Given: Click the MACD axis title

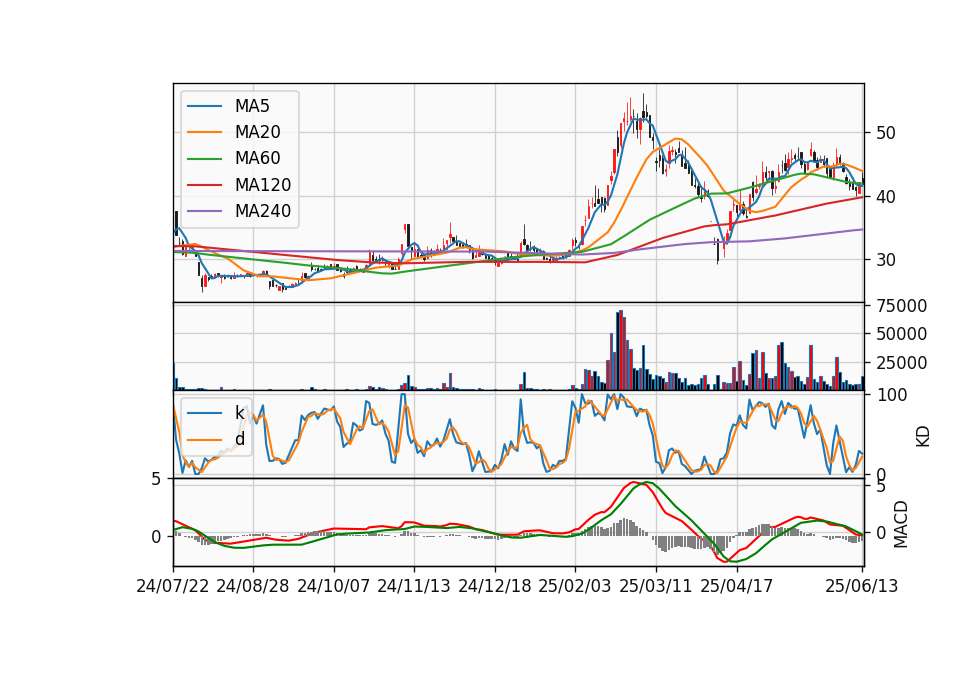Looking at the screenshot, I should [x=901, y=524].
